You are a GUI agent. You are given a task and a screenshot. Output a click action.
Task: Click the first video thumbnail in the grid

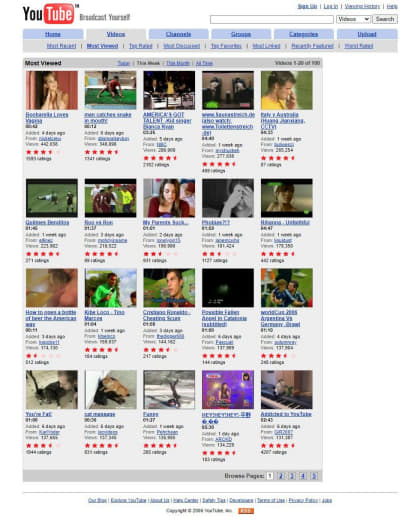pyautogui.click(x=52, y=90)
